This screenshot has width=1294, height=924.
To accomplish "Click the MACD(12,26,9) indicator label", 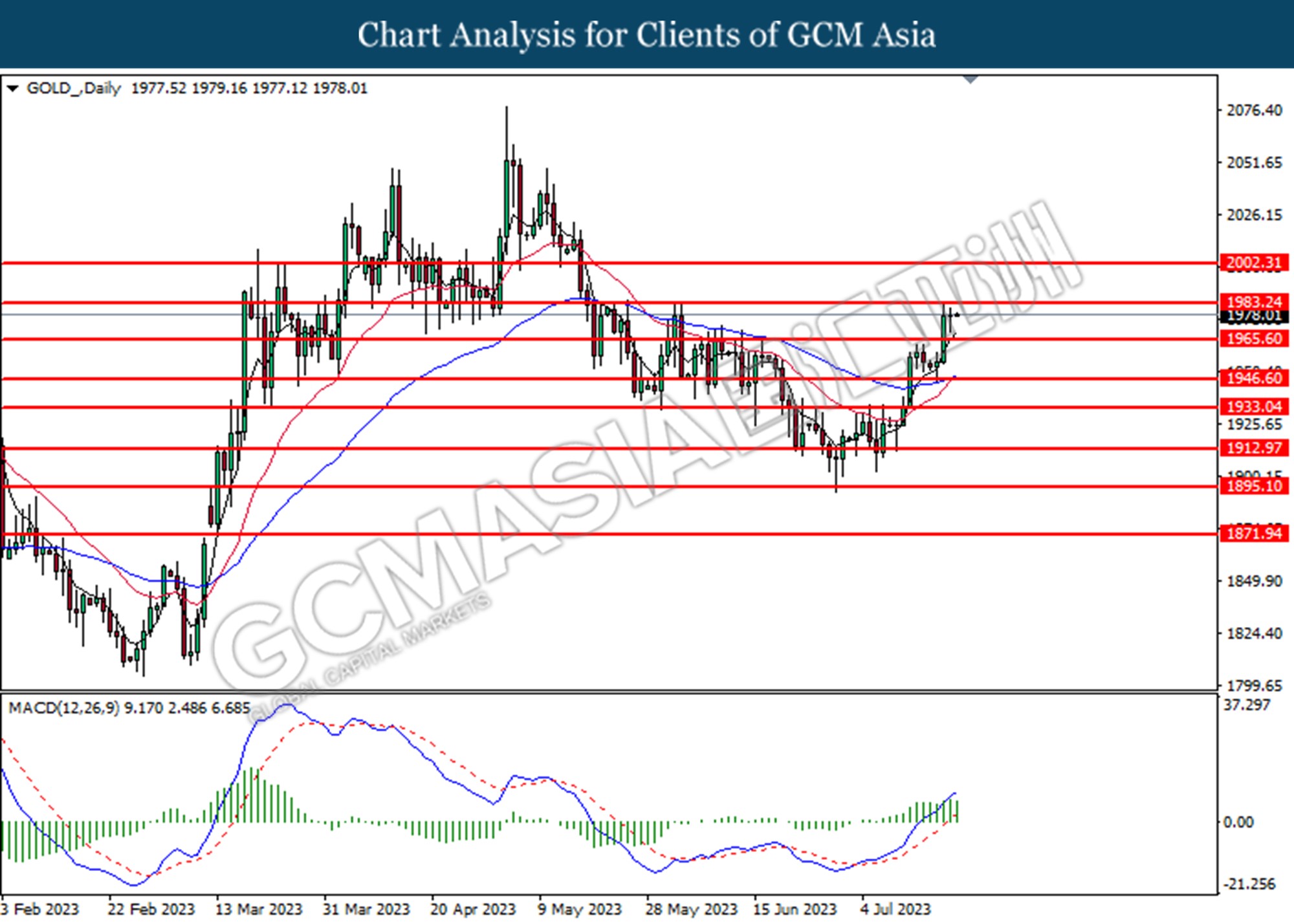I will (63, 708).
